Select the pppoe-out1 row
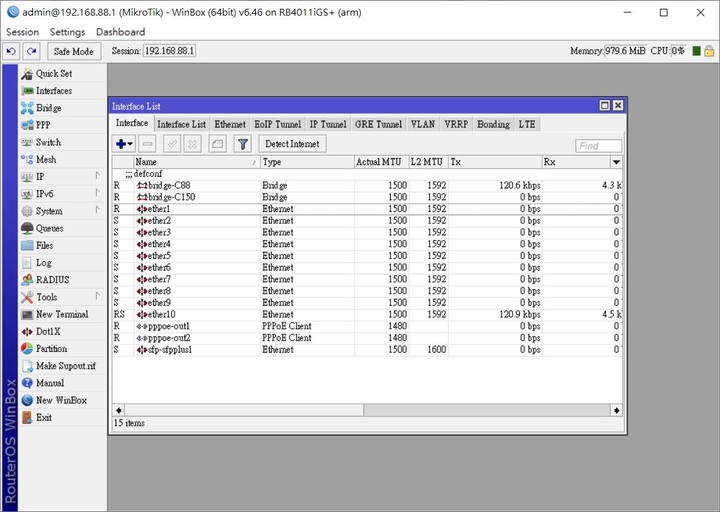 [x=367, y=326]
